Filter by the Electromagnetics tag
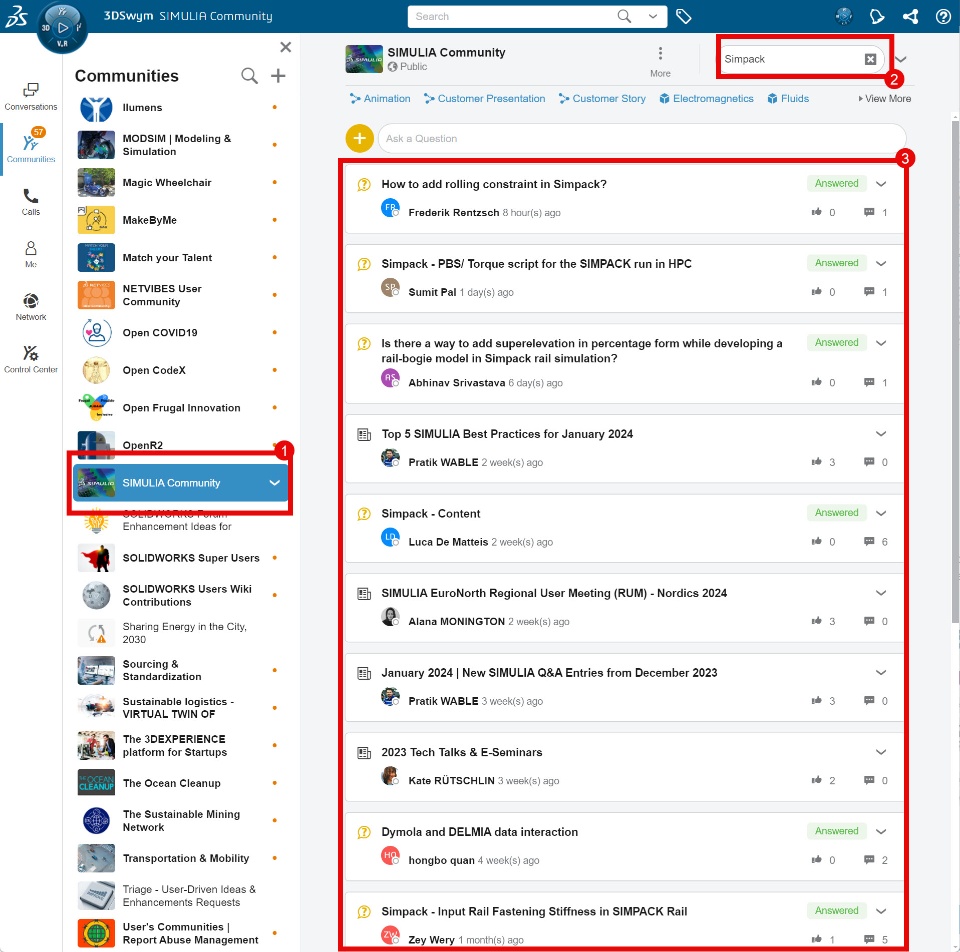Image resolution: width=960 pixels, height=952 pixels. tap(706, 99)
